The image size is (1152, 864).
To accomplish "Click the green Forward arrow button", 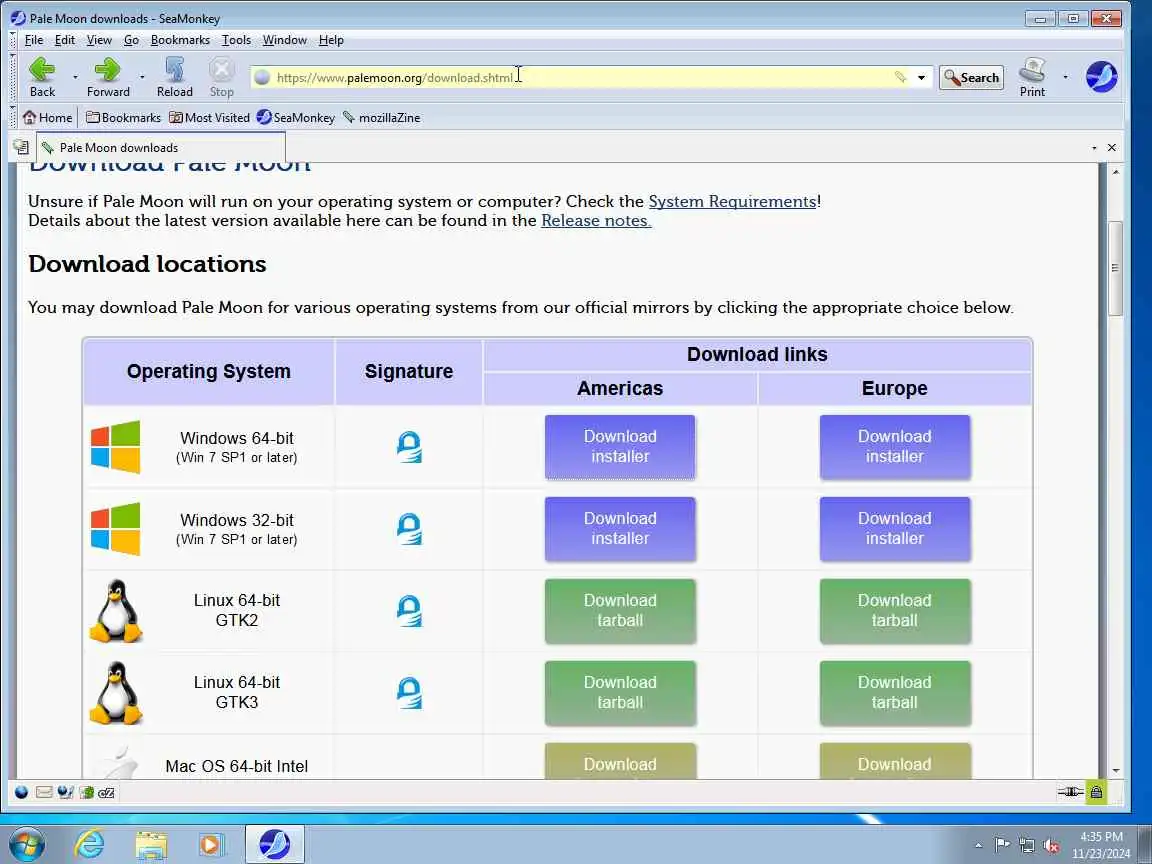I will 108,77.
